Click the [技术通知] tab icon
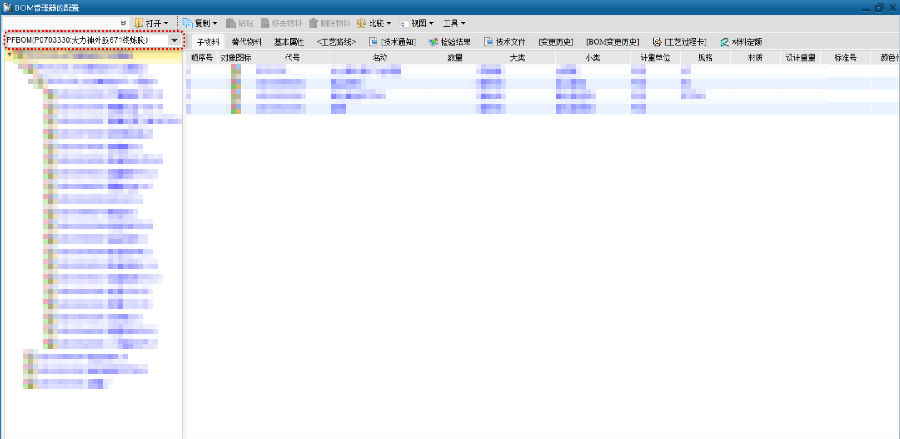Image resolution: width=900 pixels, height=439 pixels. [x=373, y=42]
